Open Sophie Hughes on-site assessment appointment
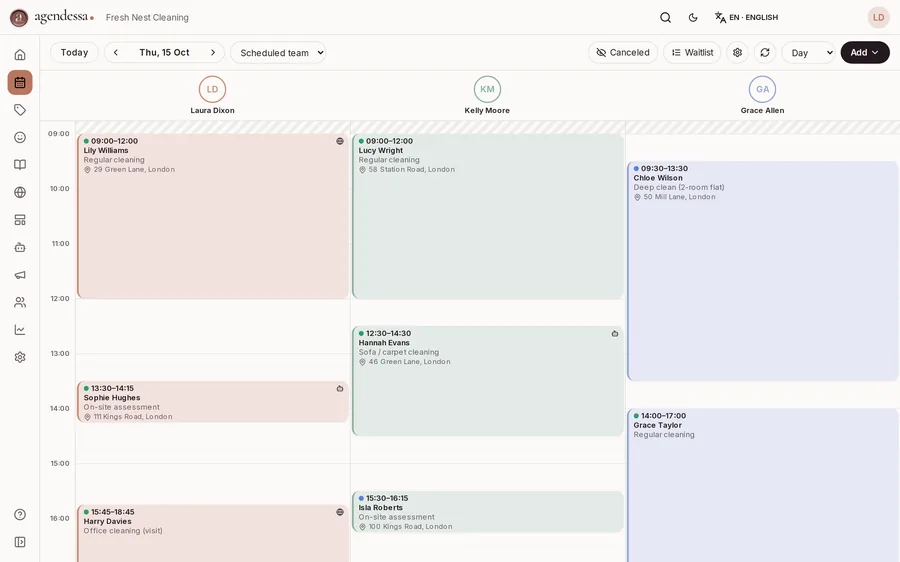Screen dimensions: 900x562 pos(213,402)
